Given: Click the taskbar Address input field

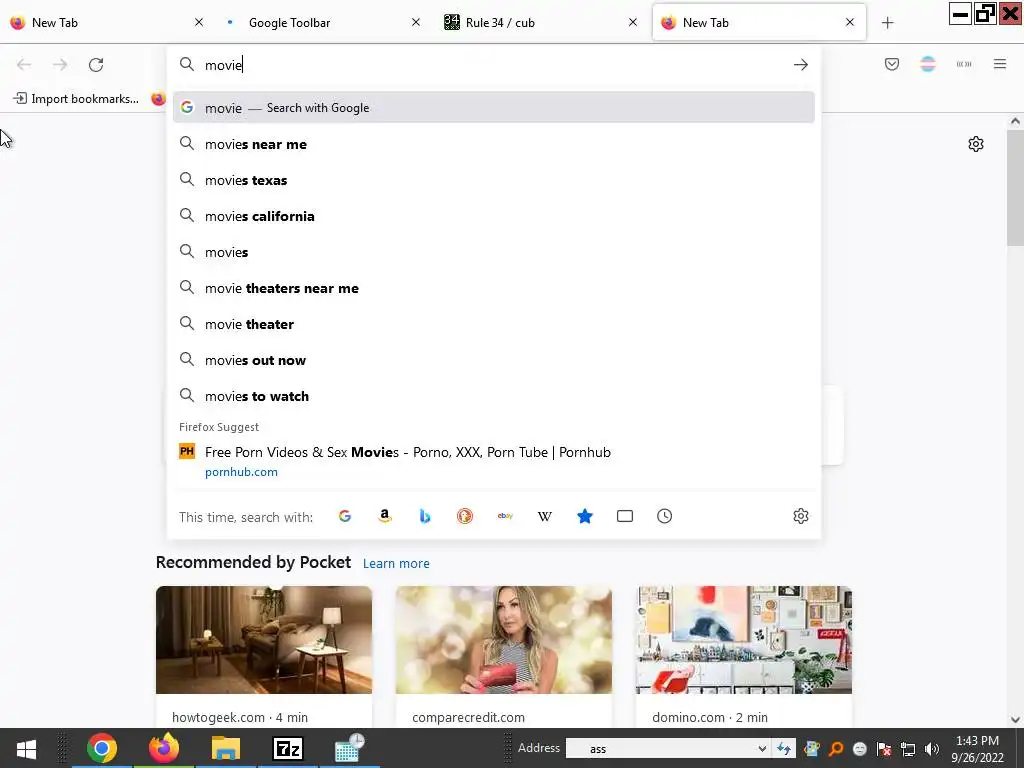Looking at the screenshot, I should point(660,749).
